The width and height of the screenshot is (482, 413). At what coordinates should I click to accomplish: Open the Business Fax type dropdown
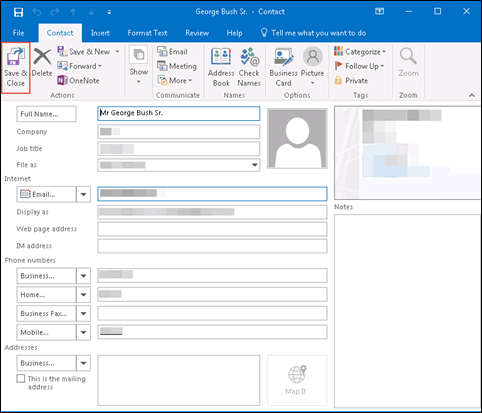pos(83,313)
